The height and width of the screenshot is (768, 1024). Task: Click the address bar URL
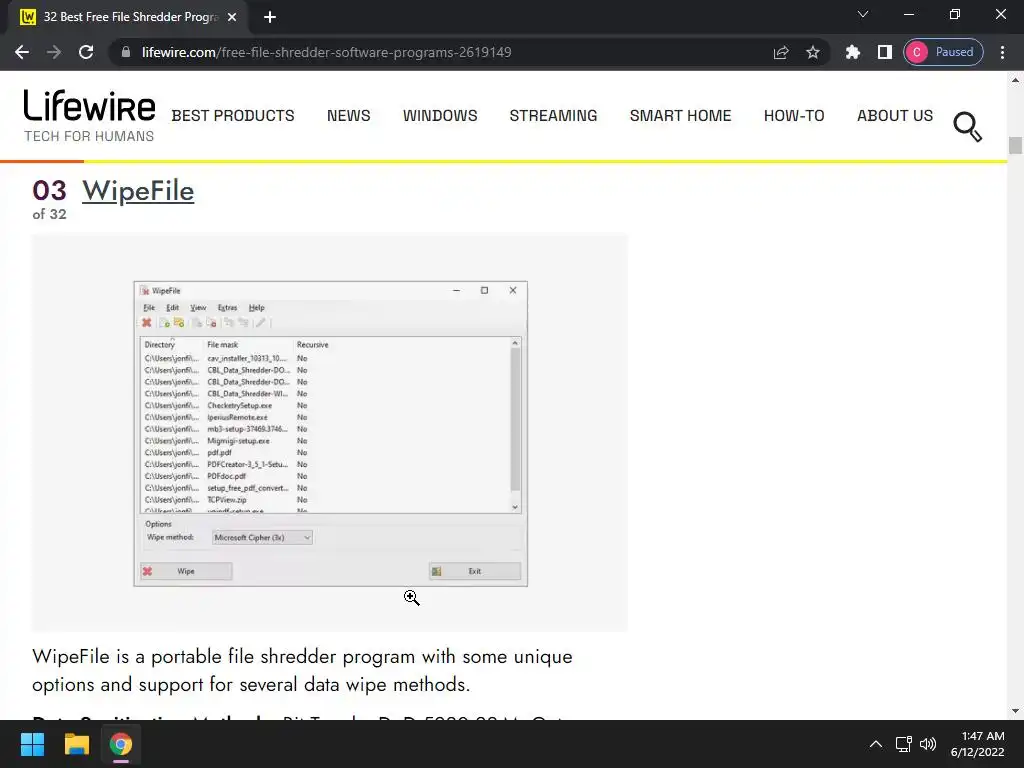(327, 52)
